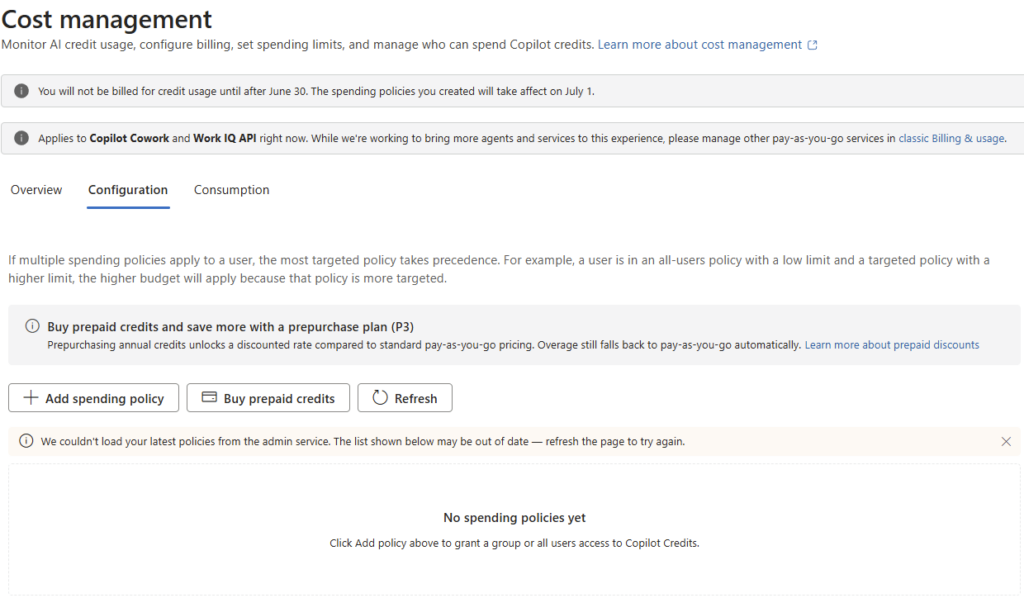
Task: Dismiss the policies load warning banner
Action: point(1006,441)
